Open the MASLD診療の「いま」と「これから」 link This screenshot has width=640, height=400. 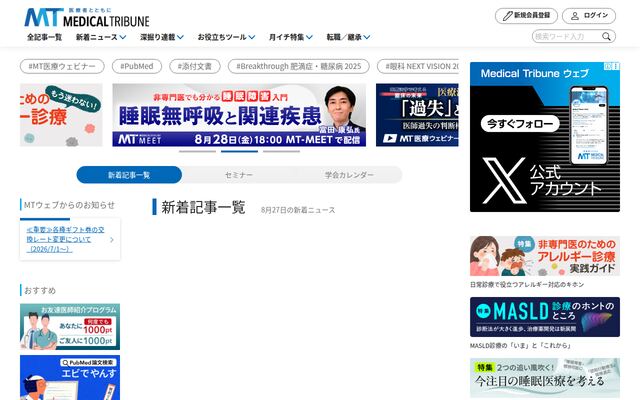[x=520, y=346]
